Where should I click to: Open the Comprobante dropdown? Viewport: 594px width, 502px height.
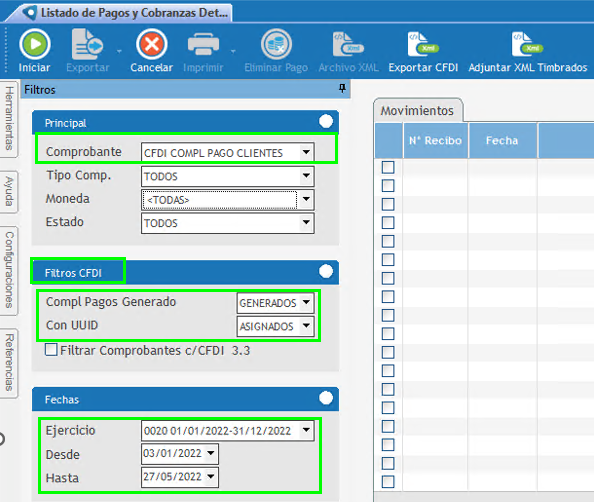point(306,152)
